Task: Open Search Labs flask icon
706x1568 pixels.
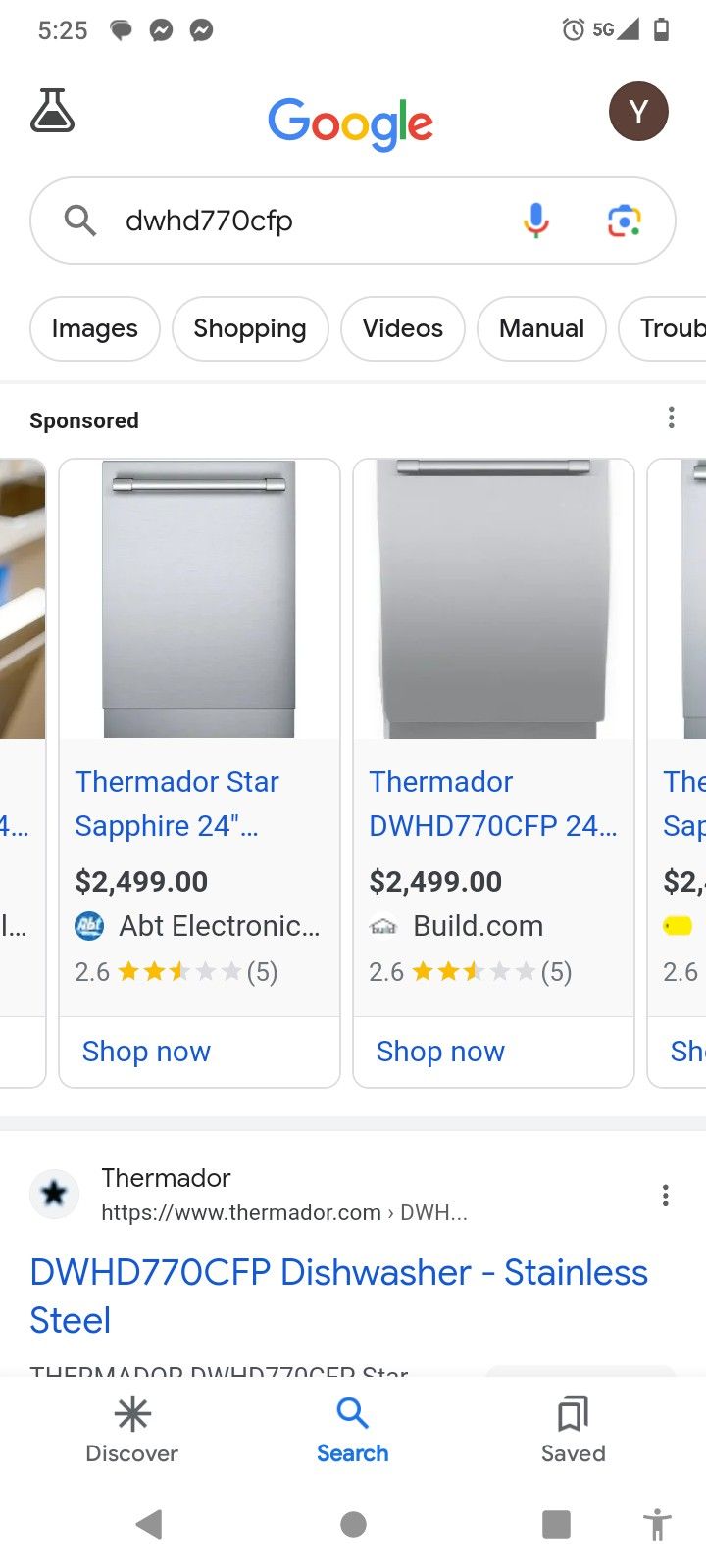Action: click(53, 111)
